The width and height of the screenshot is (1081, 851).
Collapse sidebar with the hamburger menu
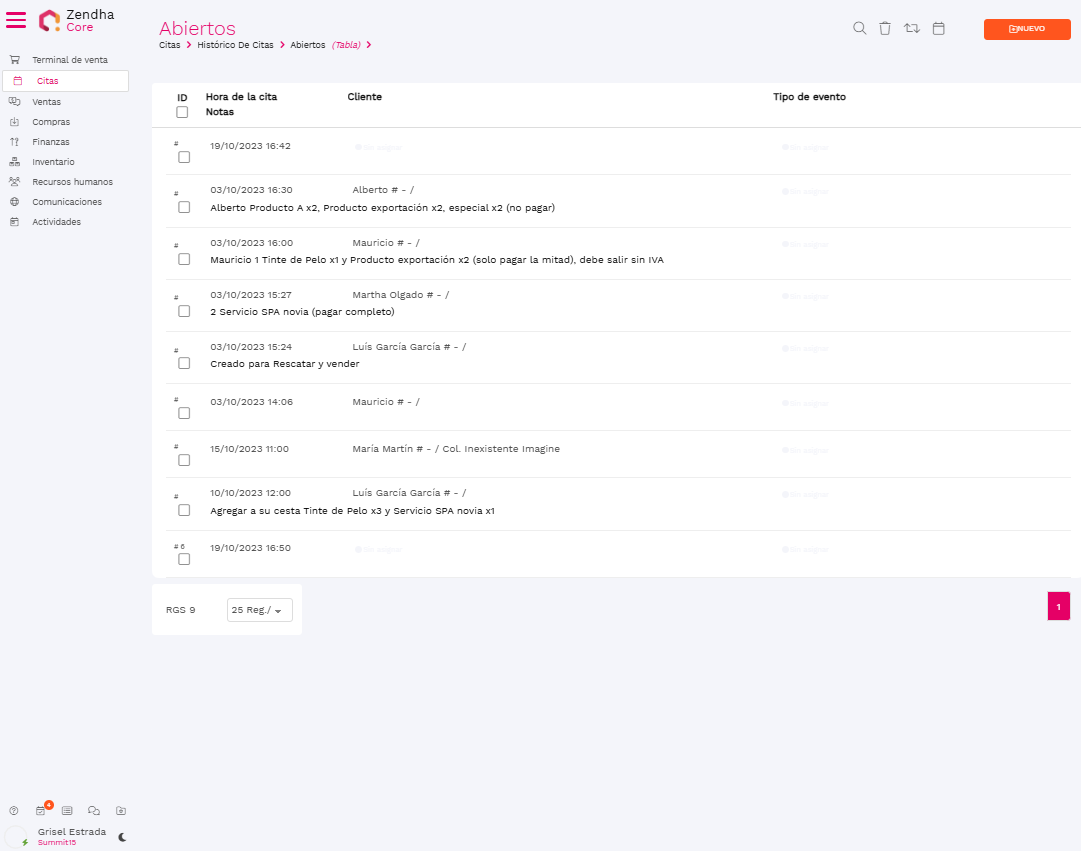pyautogui.click(x=17, y=20)
